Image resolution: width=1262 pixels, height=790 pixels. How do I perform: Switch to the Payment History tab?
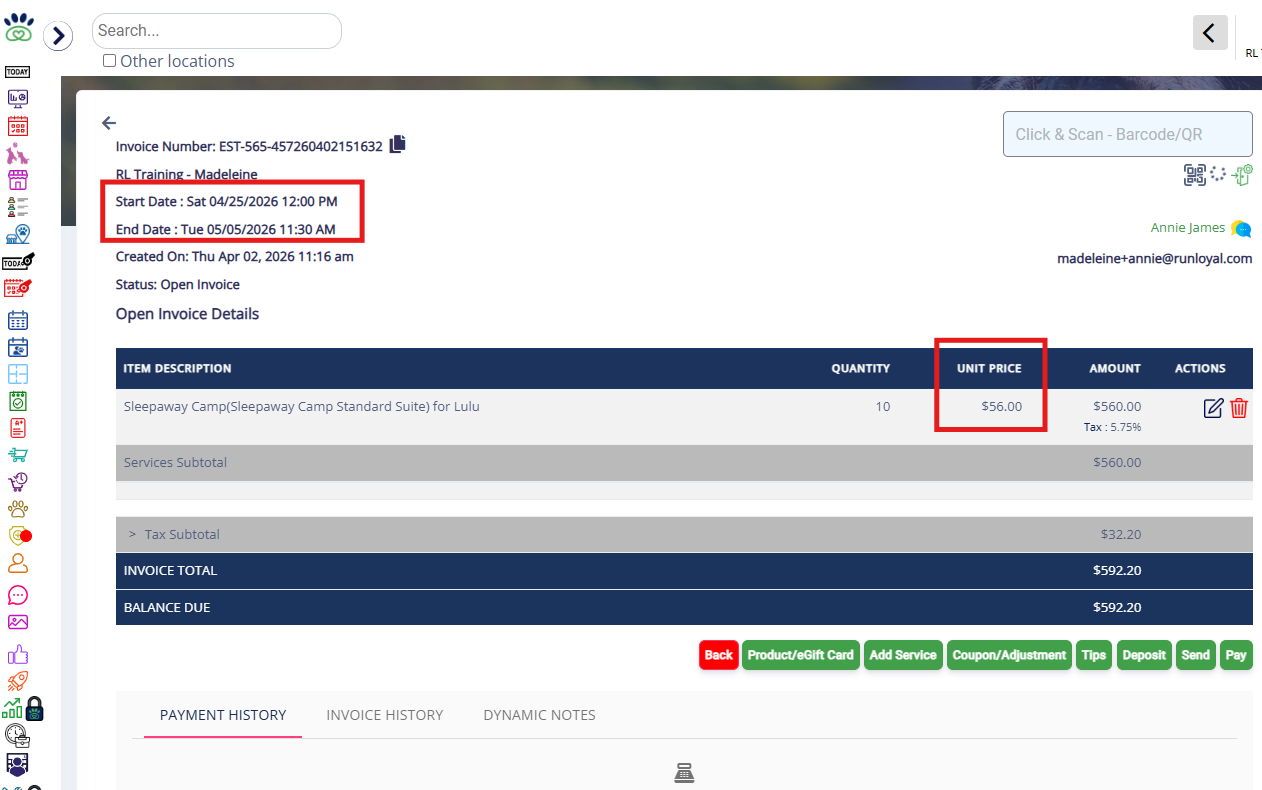coord(223,715)
